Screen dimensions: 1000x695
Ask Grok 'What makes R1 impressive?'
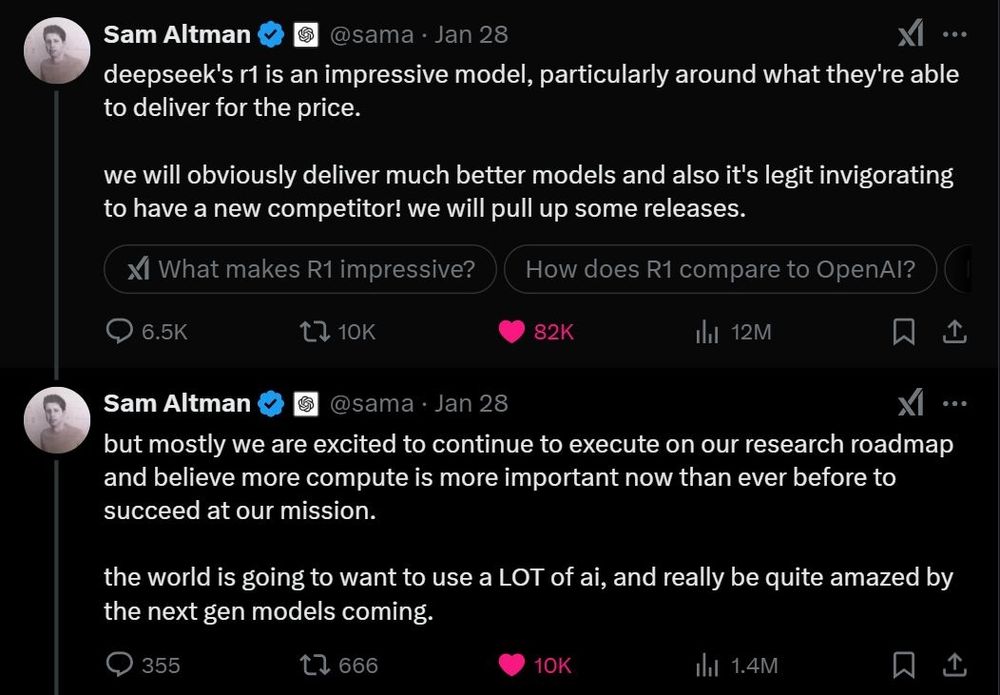(300, 269)
